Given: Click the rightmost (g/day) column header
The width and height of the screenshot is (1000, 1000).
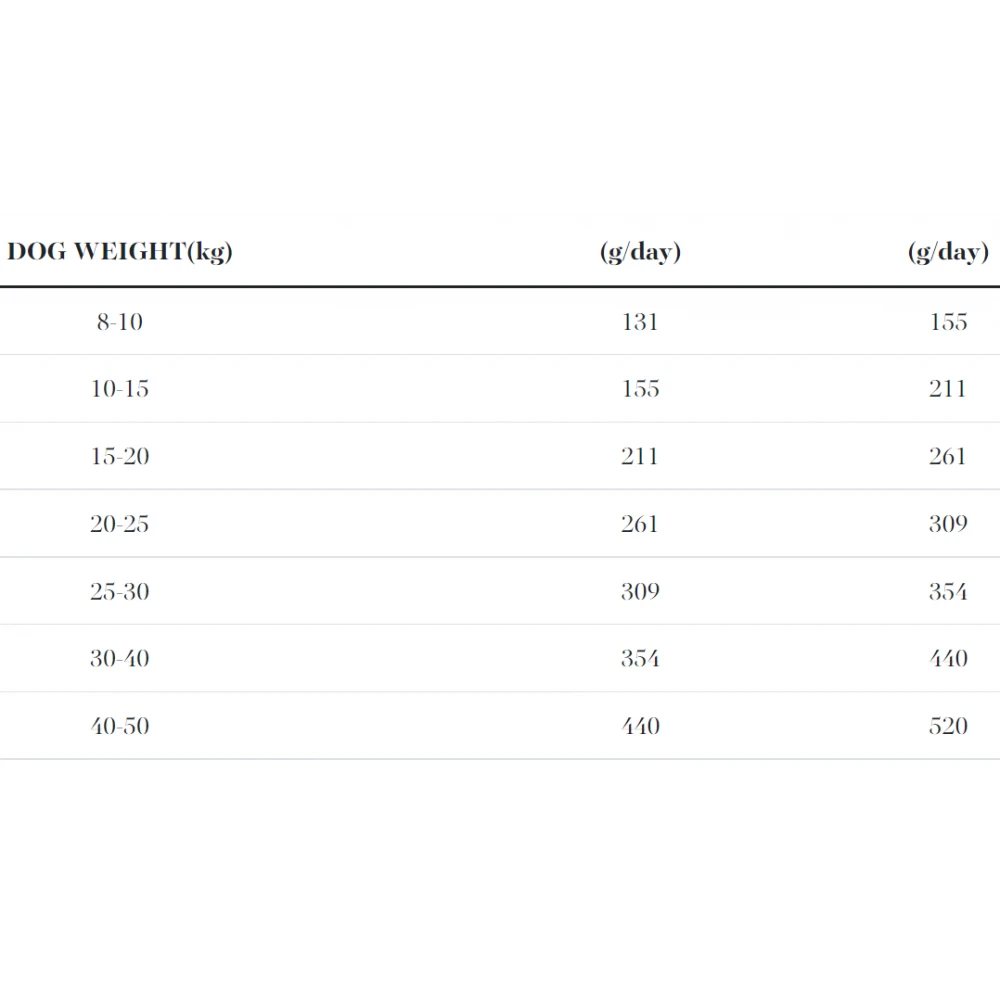Looking at the screenshot, I should pos(948,251).
